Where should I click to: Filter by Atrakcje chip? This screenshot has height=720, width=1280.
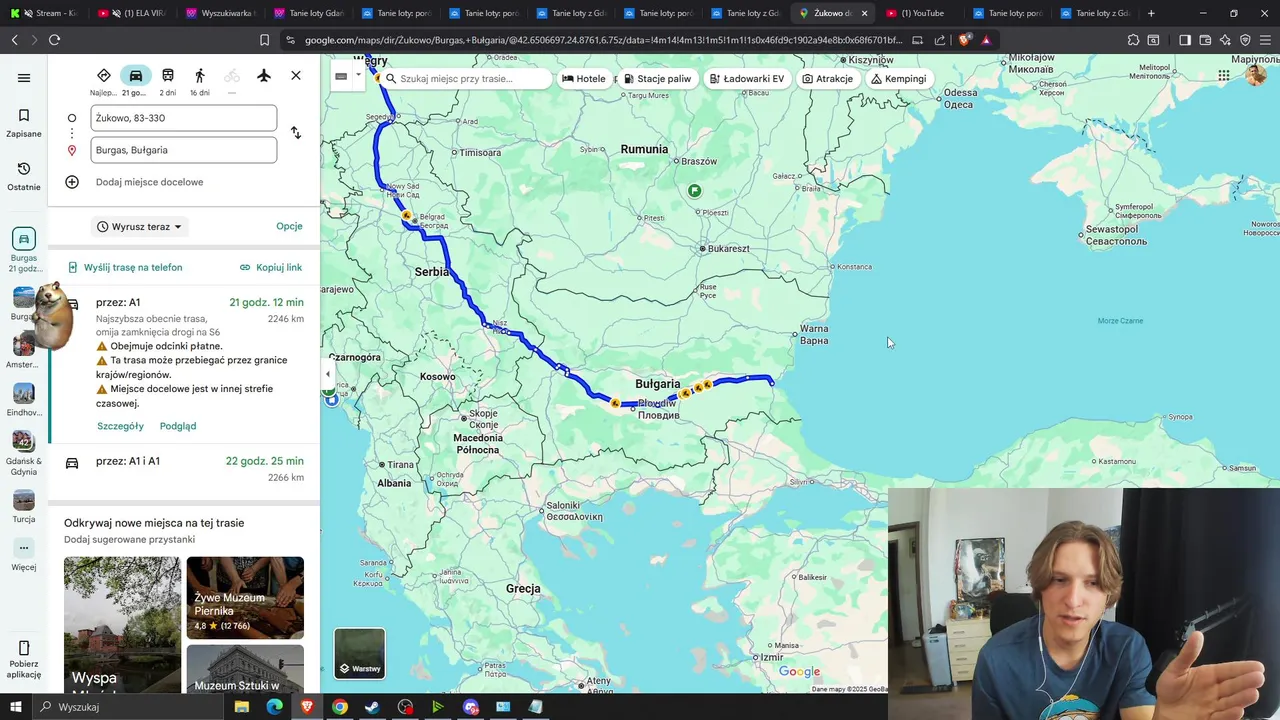tap(827, 79)
